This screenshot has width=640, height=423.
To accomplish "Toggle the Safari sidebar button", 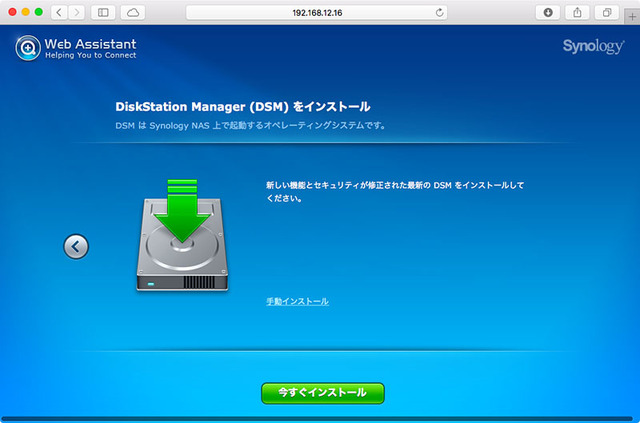I will coord(102,12).
